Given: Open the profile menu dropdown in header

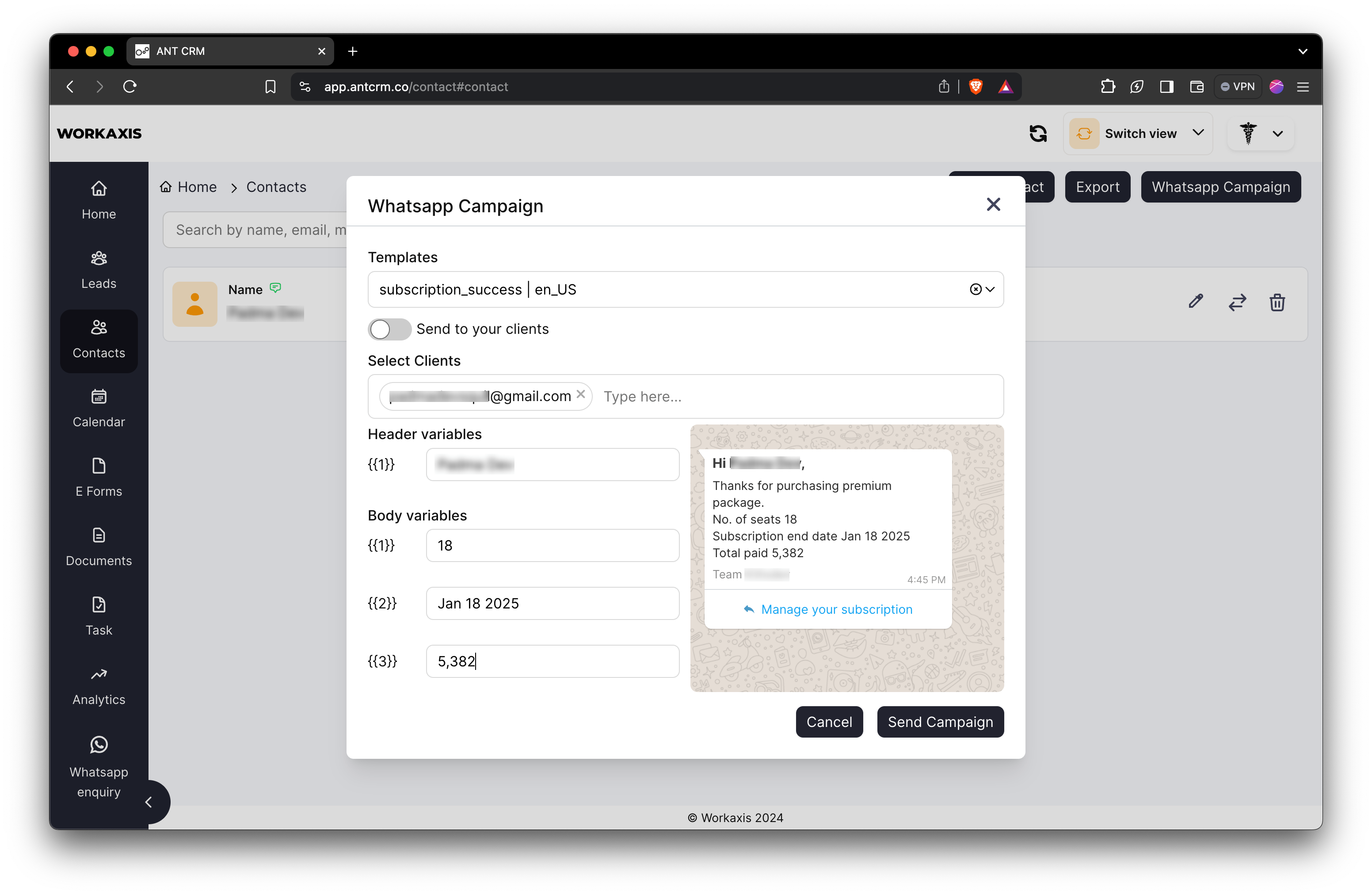Looking at the screenshot, I should 1261,133.
